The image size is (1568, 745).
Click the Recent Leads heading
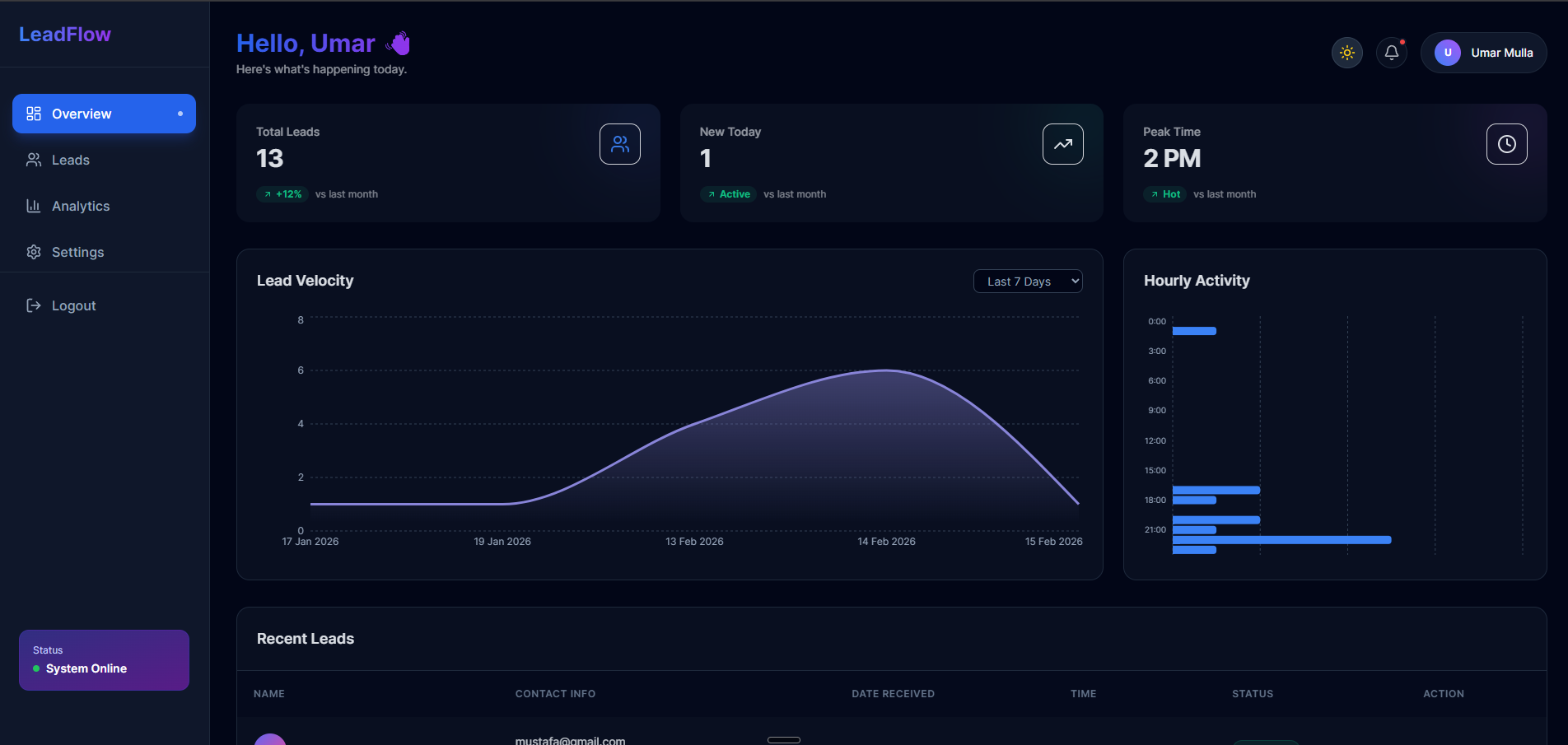click(306, 639)
